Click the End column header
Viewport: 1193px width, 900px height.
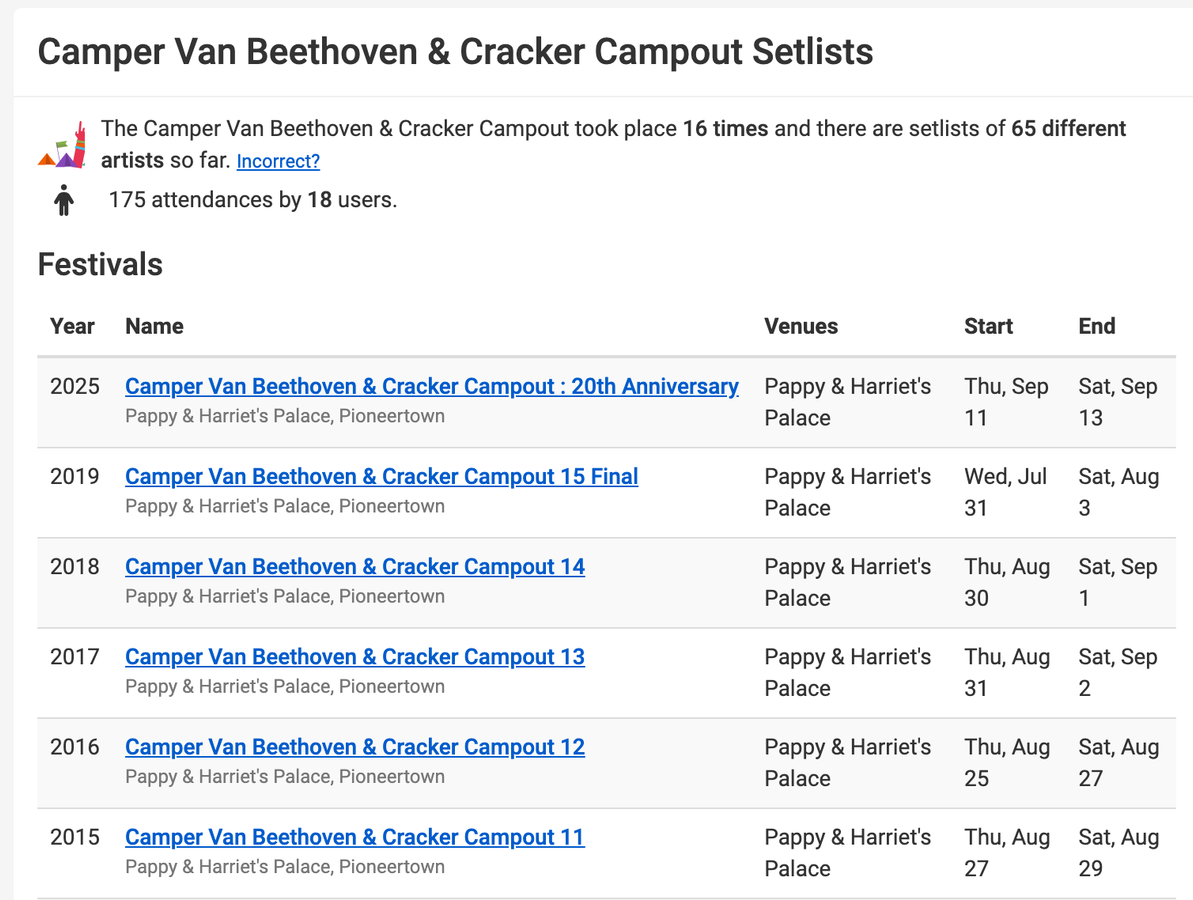[1096, 326]
